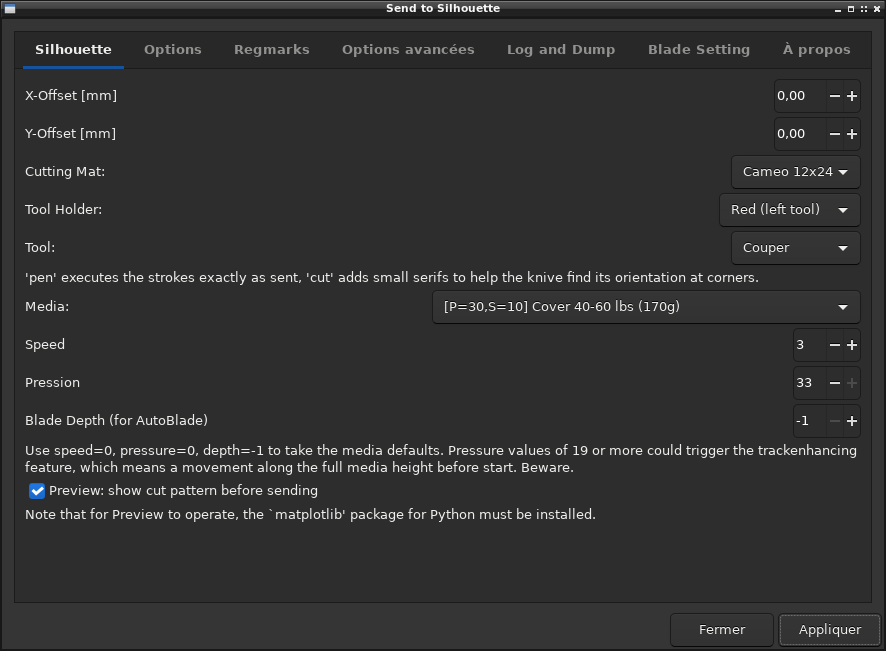Switch to the Regmarks tab
This screenshot has width=886, height=651.
pyautogui.click(x=271, y=49)
